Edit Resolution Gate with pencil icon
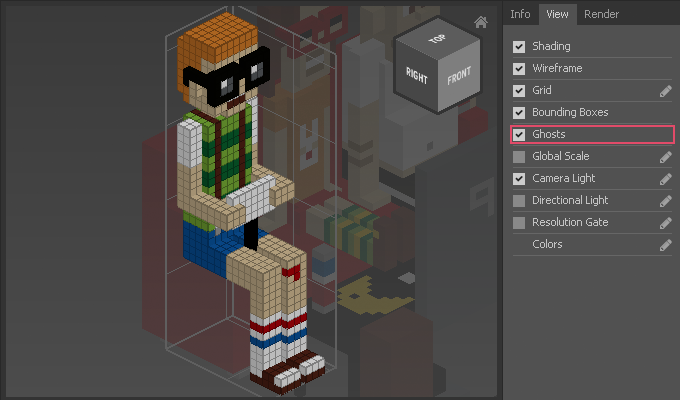 [x=665, y=223]
